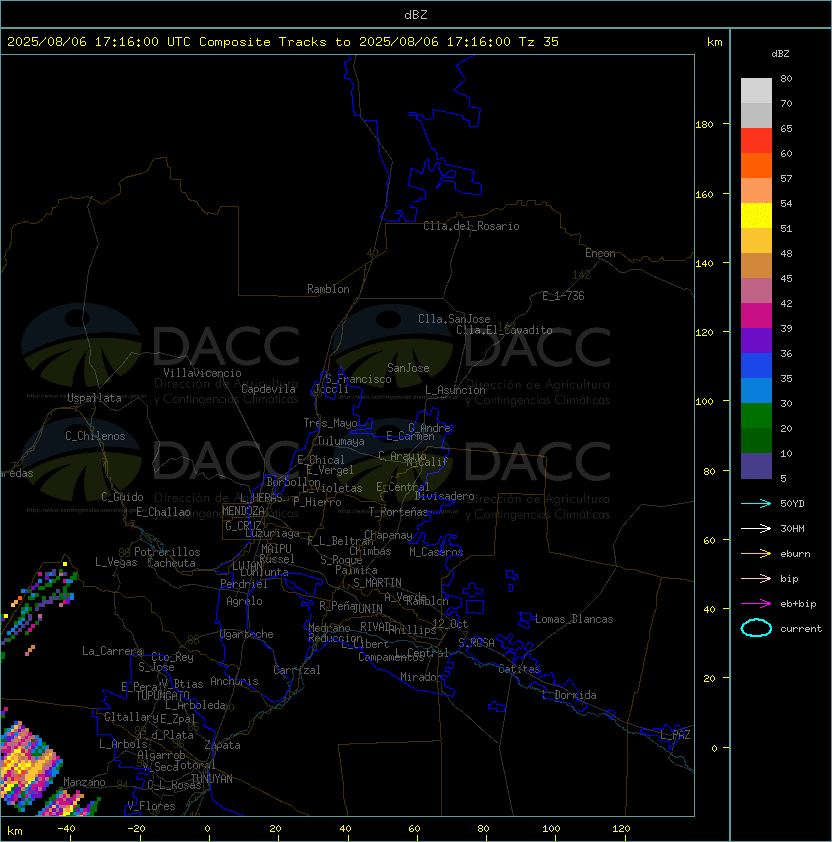Pick the lightest gray swatch at scale top
Viewport: 832px width, 842px height.
pyautogui.click(x=756, y=91)
